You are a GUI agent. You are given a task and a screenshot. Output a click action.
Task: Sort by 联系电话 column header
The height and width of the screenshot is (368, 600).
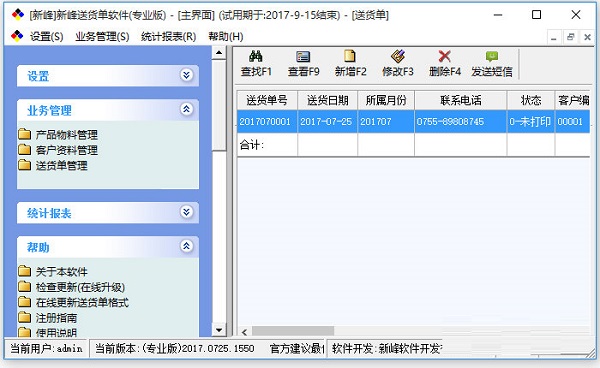[x=461, y=100]
